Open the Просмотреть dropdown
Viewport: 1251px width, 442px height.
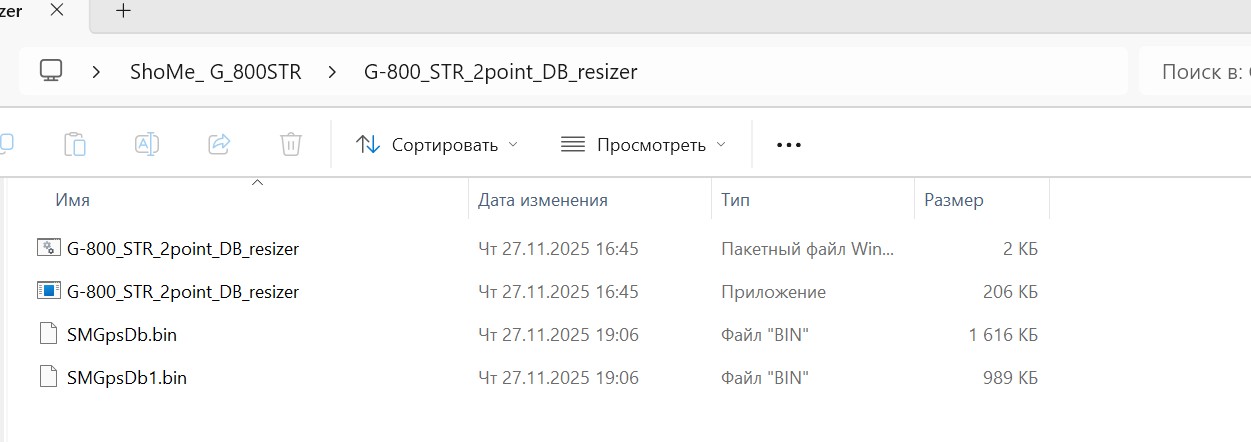tap(644, 145)
